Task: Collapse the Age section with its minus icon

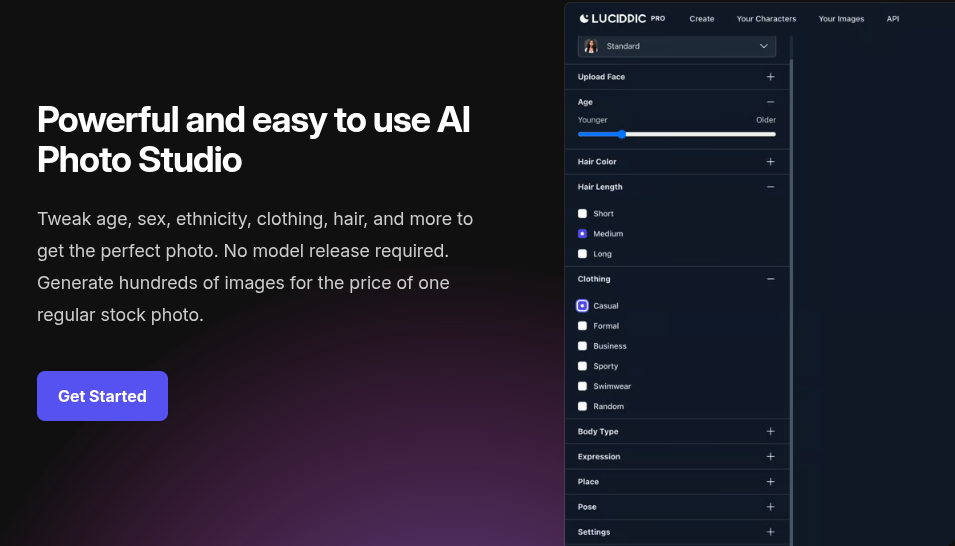Action: point(770,102)
